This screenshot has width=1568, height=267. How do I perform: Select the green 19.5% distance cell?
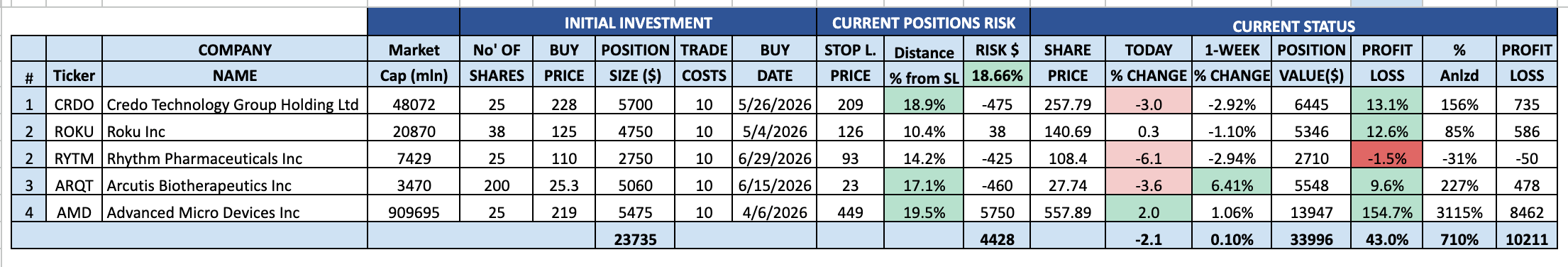pyautogui.click(x=923, y=212)
